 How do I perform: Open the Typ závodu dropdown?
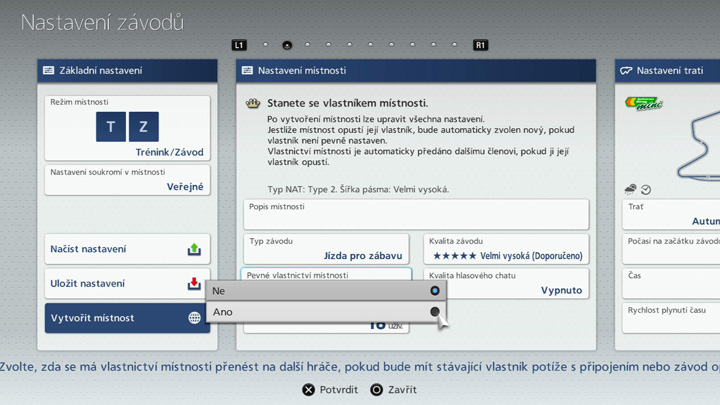(x=327, y=249)
